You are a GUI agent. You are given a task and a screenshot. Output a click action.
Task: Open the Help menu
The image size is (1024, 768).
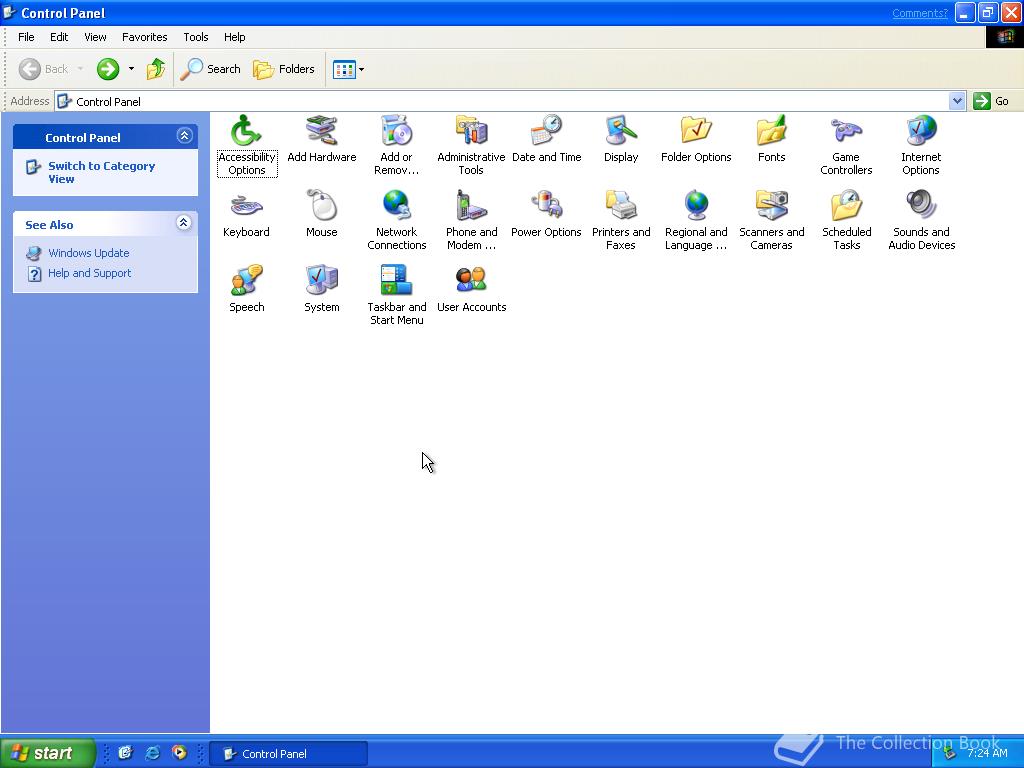click(234, 37)
